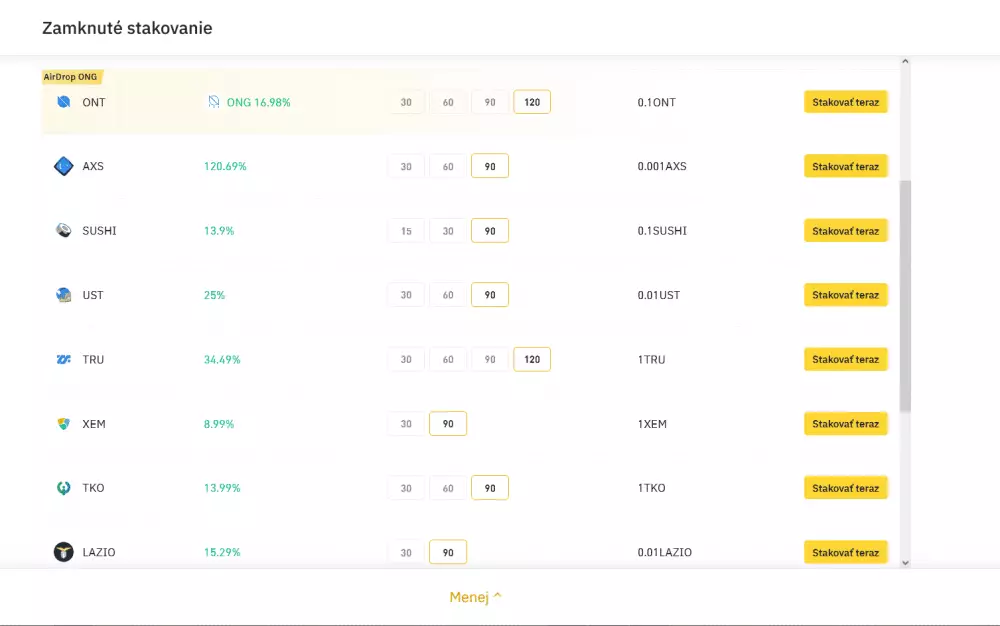The image size is (1000, 626).
Task: Collapse the list using Menej
Action: [x=474, y=596]
